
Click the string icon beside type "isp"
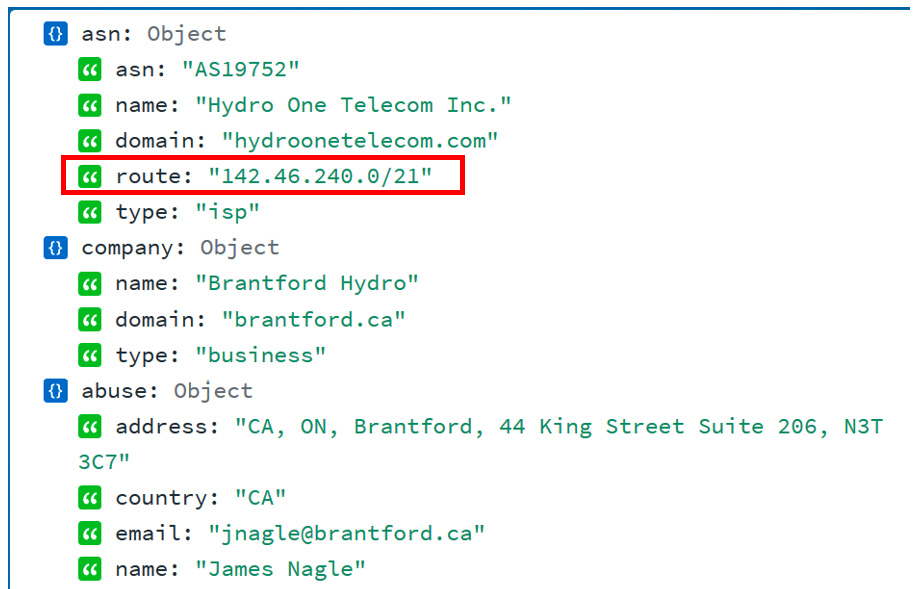(x=90, y=212)
